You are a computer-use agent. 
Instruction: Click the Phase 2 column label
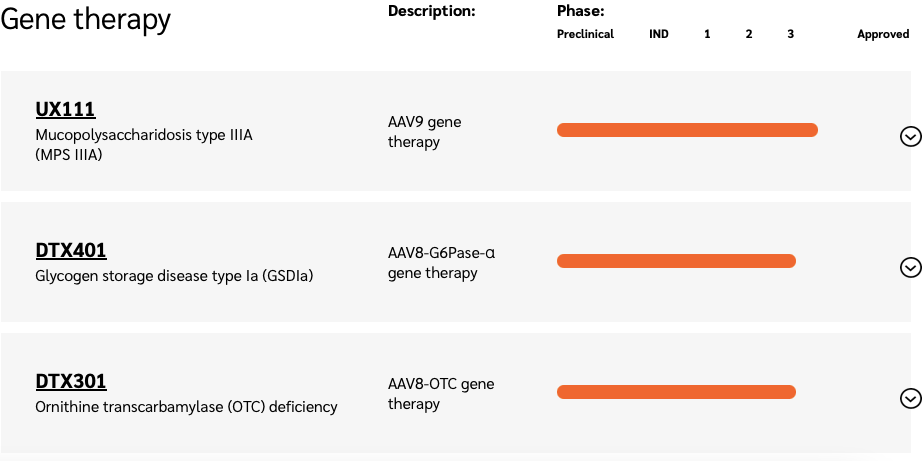[x=749, y=34]
